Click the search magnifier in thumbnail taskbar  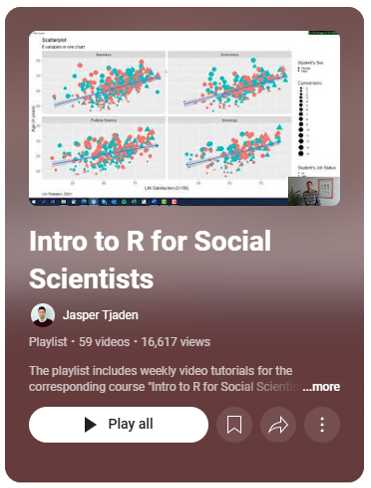[x=43, y=202]
